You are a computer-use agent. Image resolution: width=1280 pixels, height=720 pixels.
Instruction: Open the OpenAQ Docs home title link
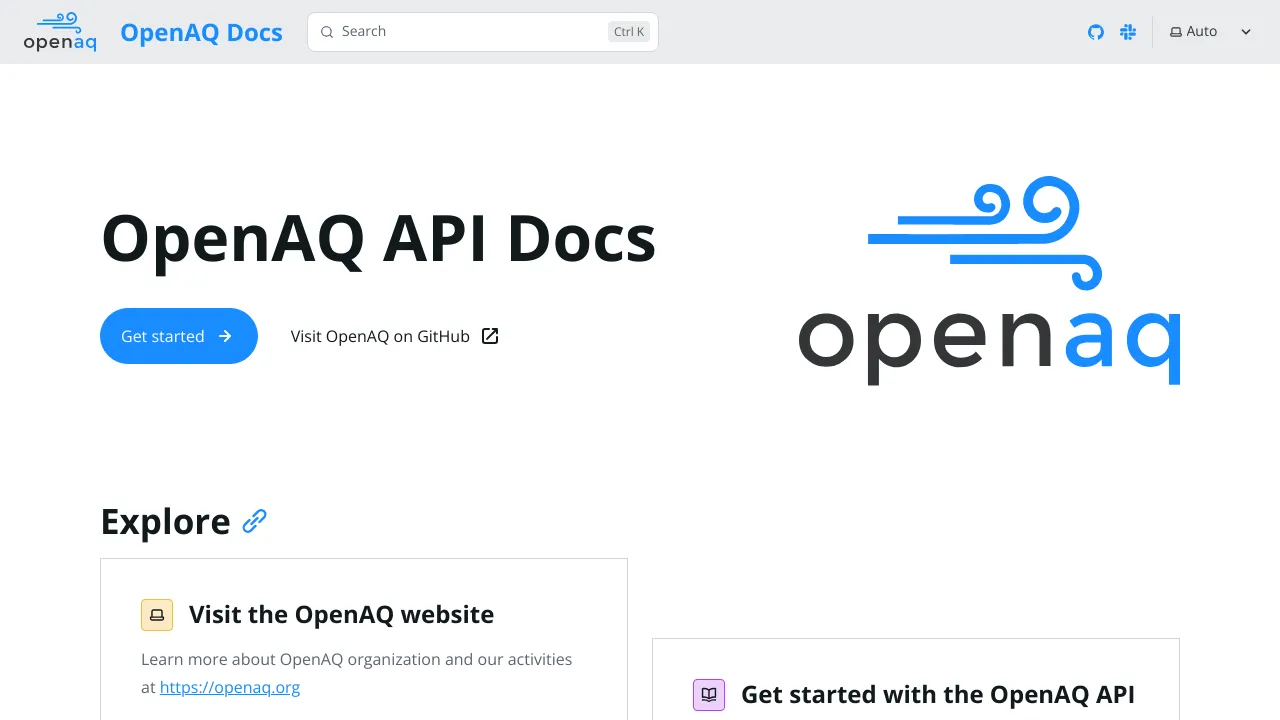201,32
